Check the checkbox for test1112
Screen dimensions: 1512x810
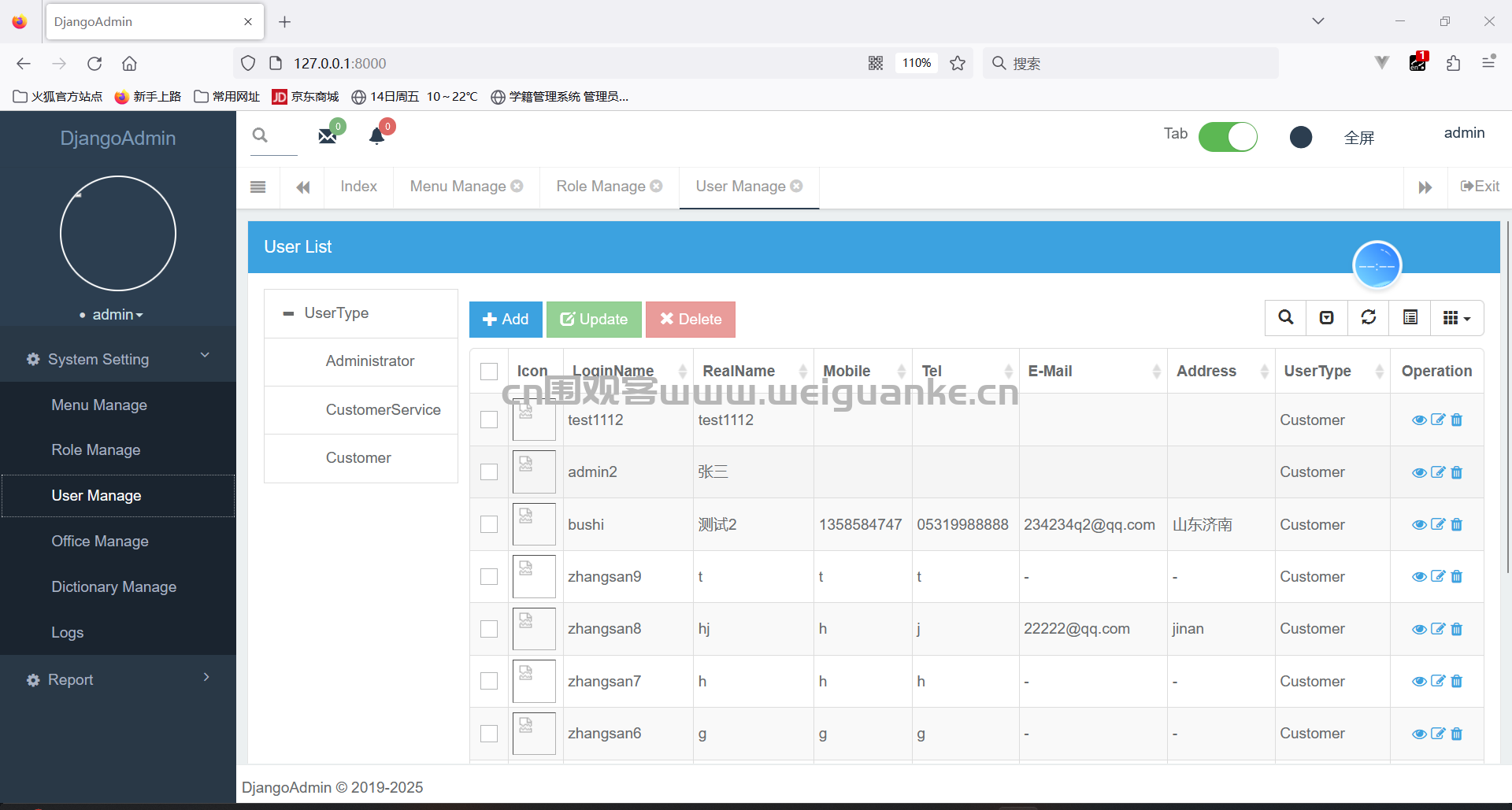(x=489, y=420)
